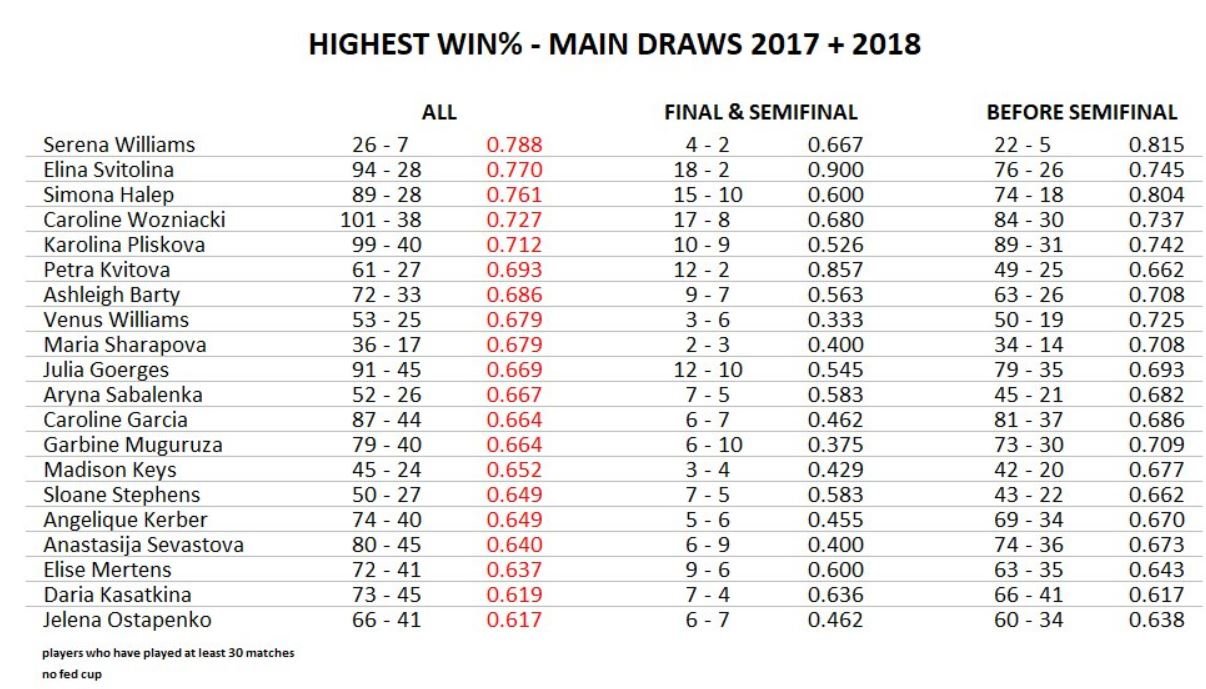Click the BEFORE SEMIFINAL column header

click(x=1082, y=113)
